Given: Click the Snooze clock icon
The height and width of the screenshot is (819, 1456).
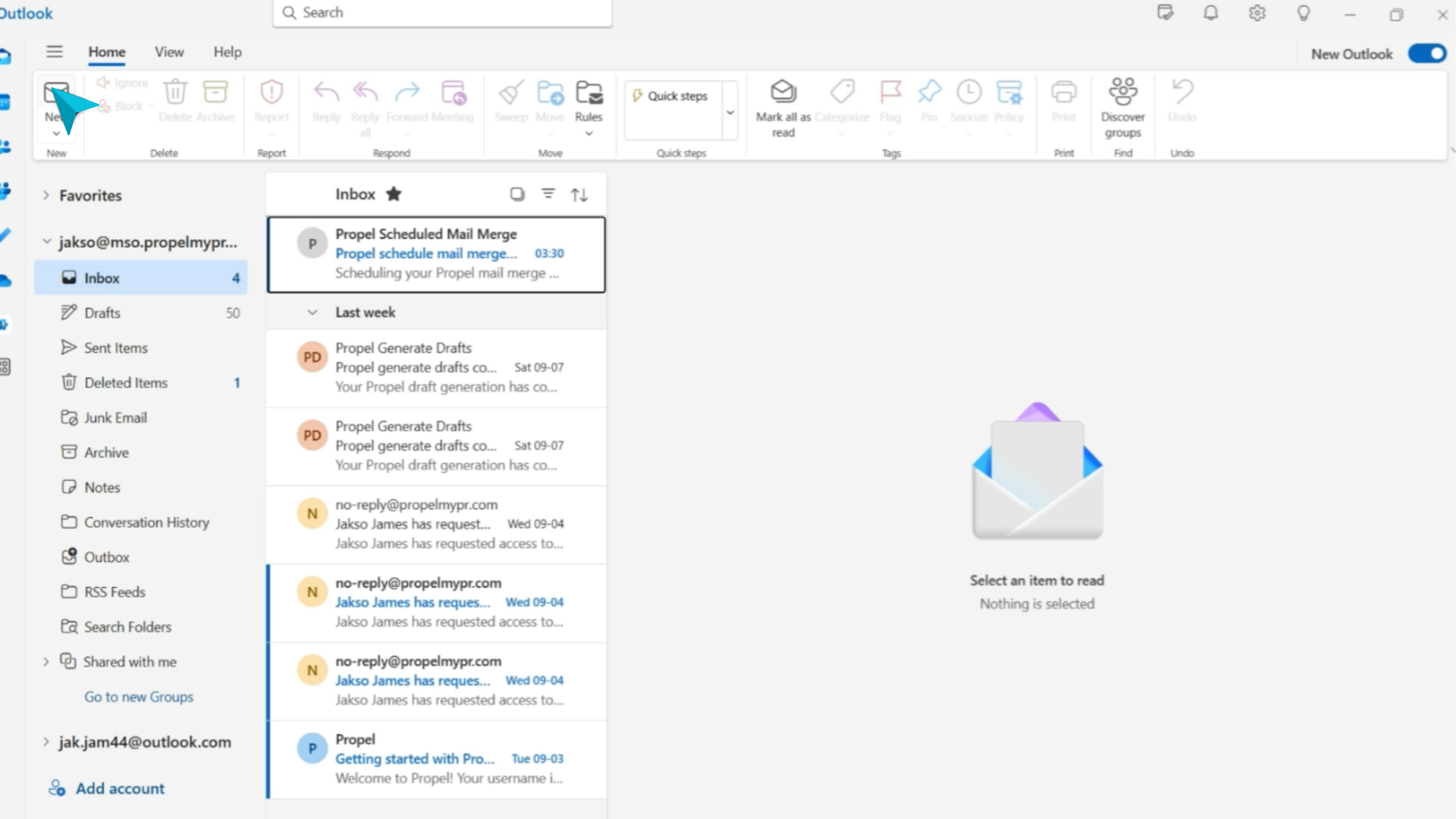Looking at the screenshot, I should tap(968, 92).
